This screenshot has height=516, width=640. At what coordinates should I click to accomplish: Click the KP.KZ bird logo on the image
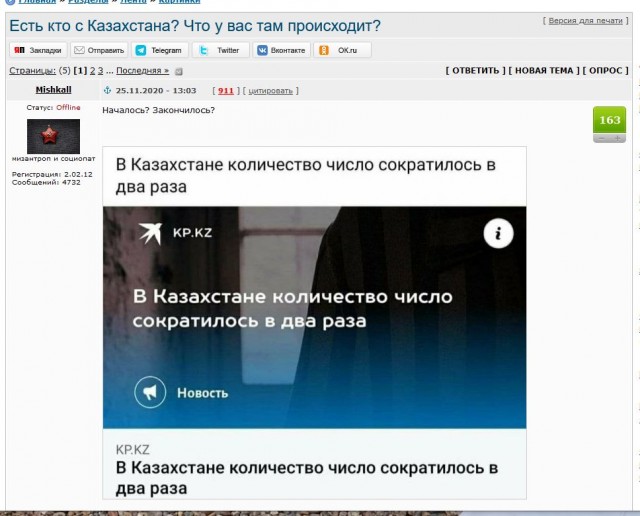pos(150,234)
